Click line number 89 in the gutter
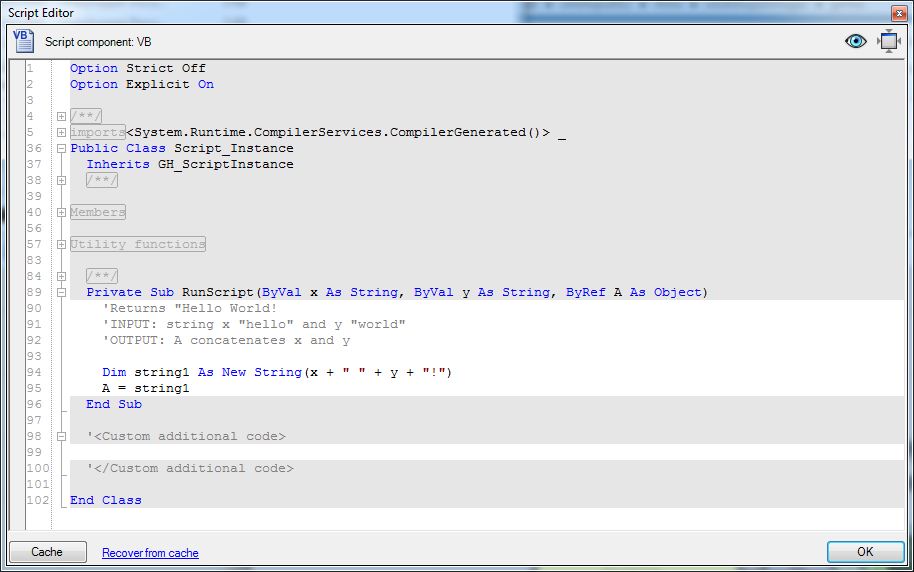Screen dimensions: 914x572 click(34, 292)
